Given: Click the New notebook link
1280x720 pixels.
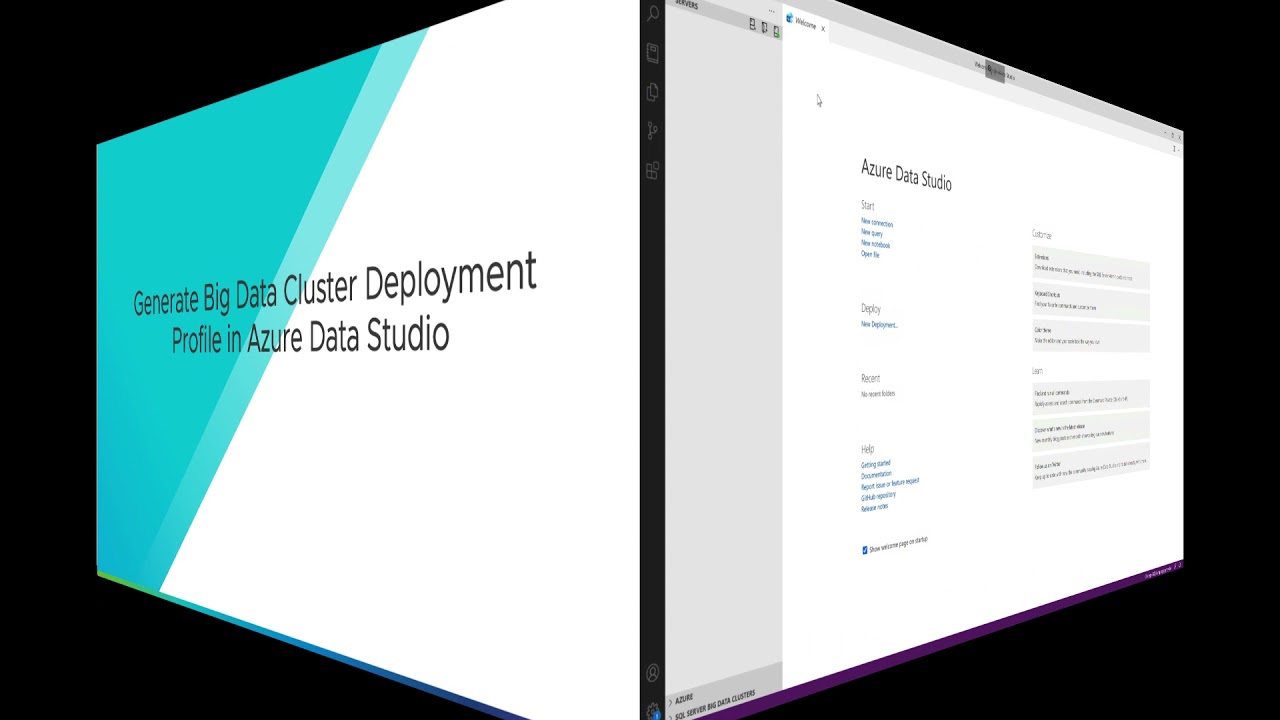Looking at the screenshot, I should pyautogui.click(x=875, y=244).
